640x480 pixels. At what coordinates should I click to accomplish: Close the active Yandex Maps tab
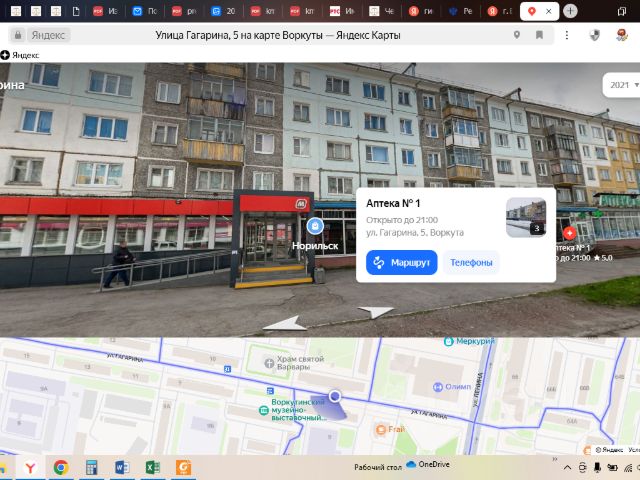pyautogui.click(x=549, y=11)
